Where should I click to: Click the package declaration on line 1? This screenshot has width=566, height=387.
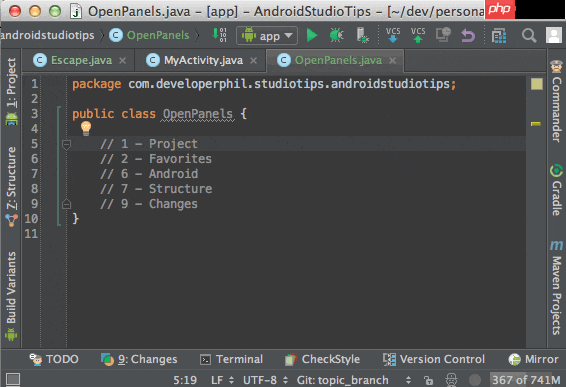(264, 84)
